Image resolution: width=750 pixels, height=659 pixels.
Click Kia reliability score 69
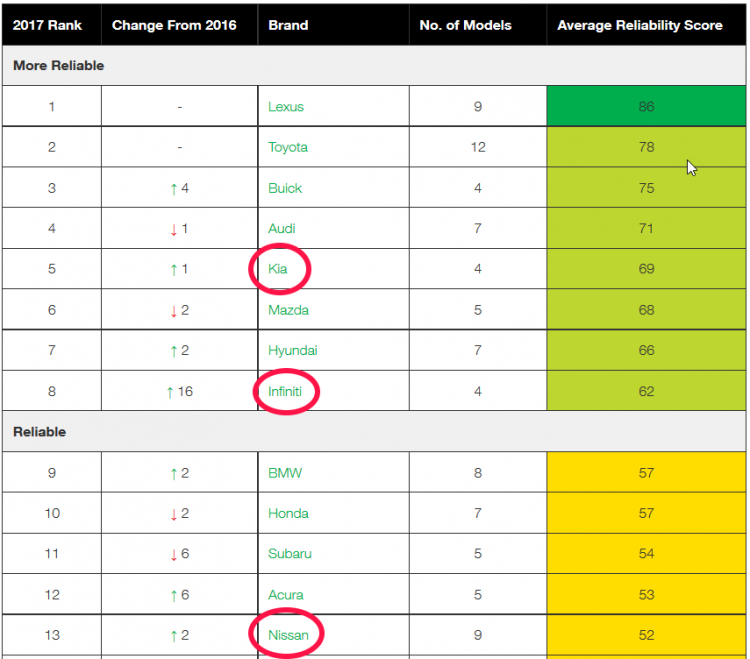point(646,269)
